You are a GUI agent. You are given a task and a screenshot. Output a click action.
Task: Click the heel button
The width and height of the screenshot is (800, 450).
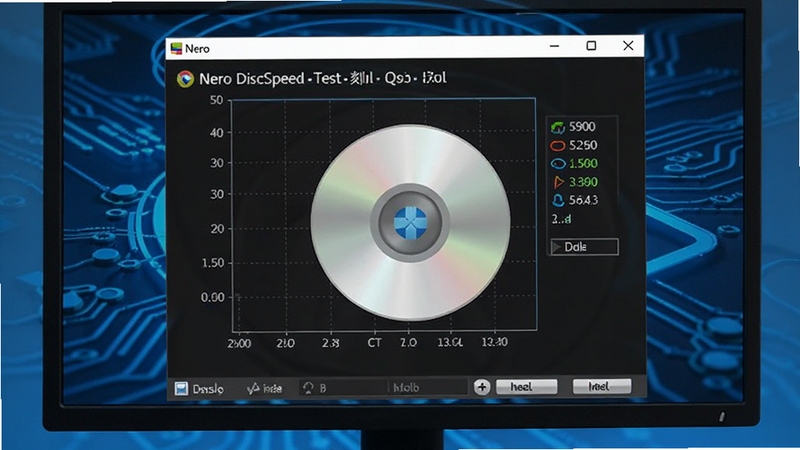click(x=527, y=387)
